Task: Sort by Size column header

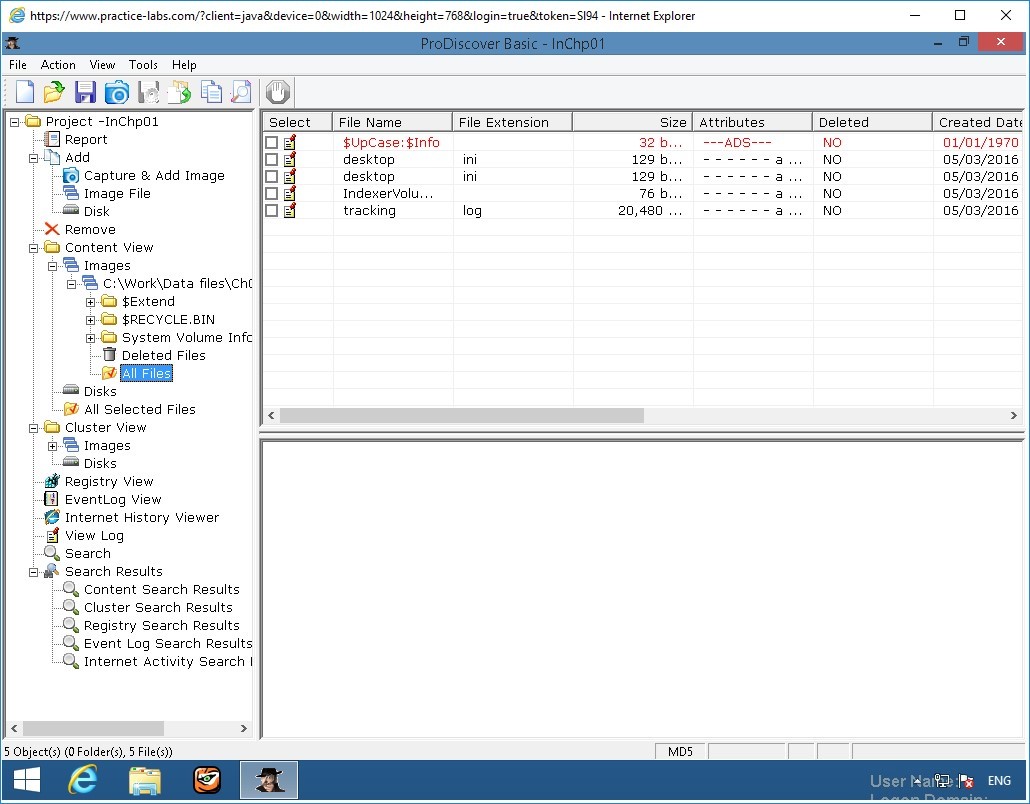Action: tap(633, 122)
